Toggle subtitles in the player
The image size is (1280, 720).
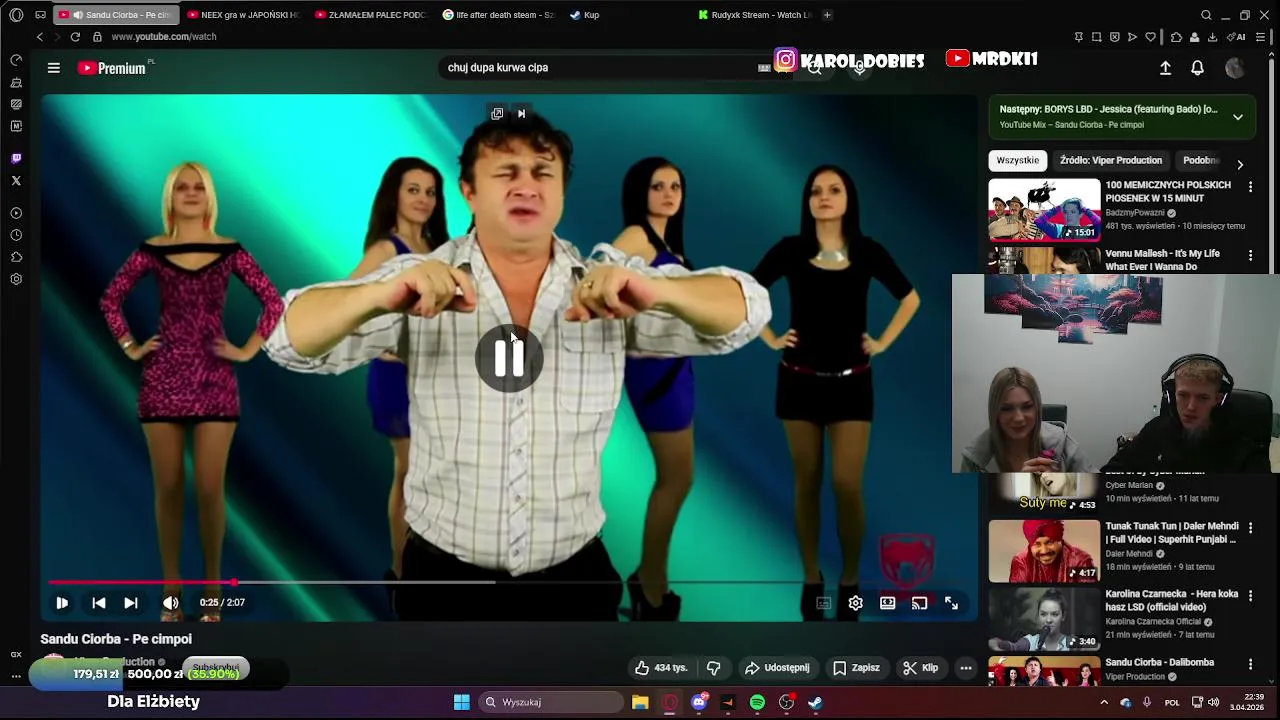tap(823, 603)
